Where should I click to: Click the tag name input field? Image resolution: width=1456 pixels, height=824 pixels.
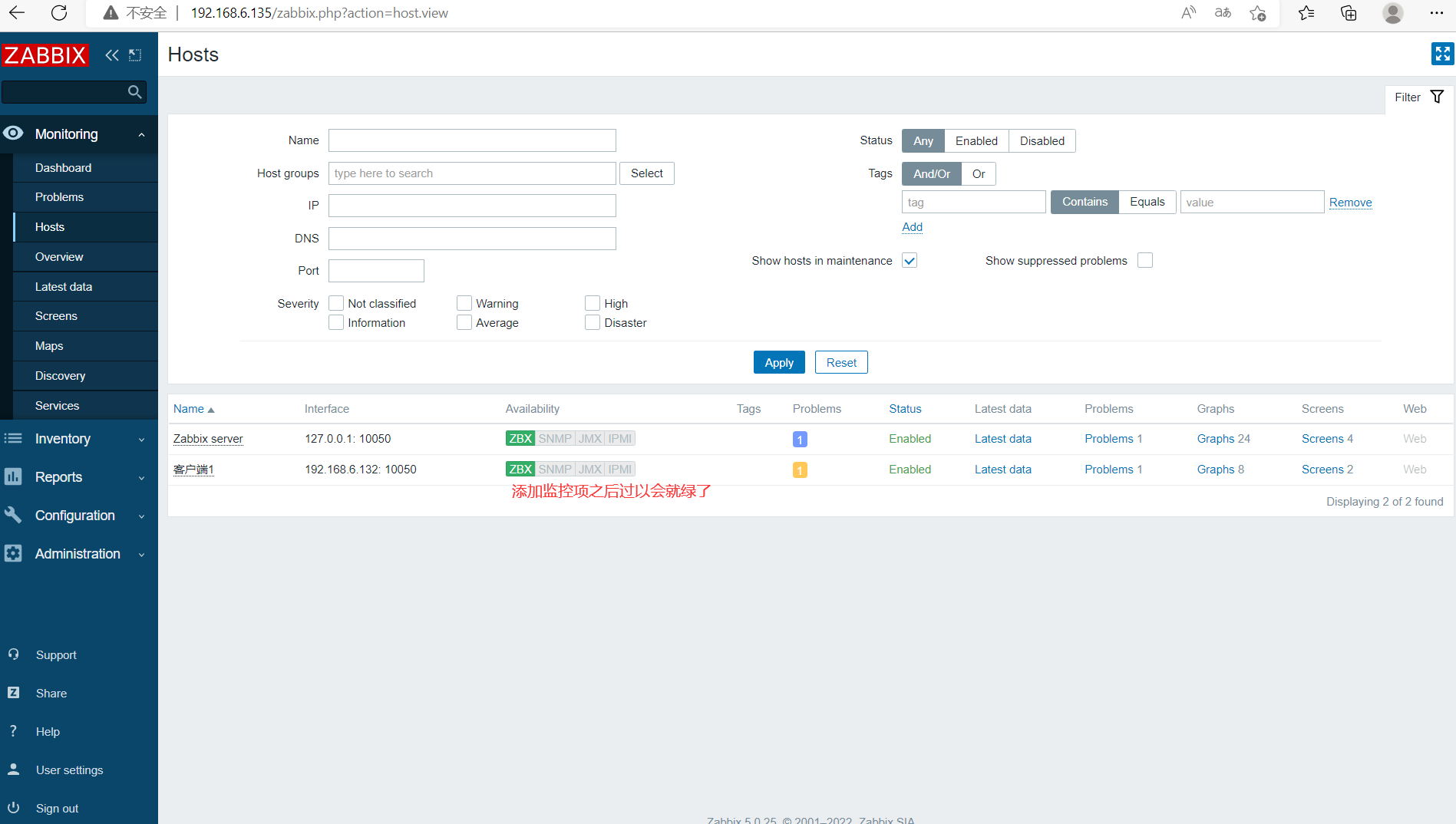pyautogui.click(x=973, y=202)
